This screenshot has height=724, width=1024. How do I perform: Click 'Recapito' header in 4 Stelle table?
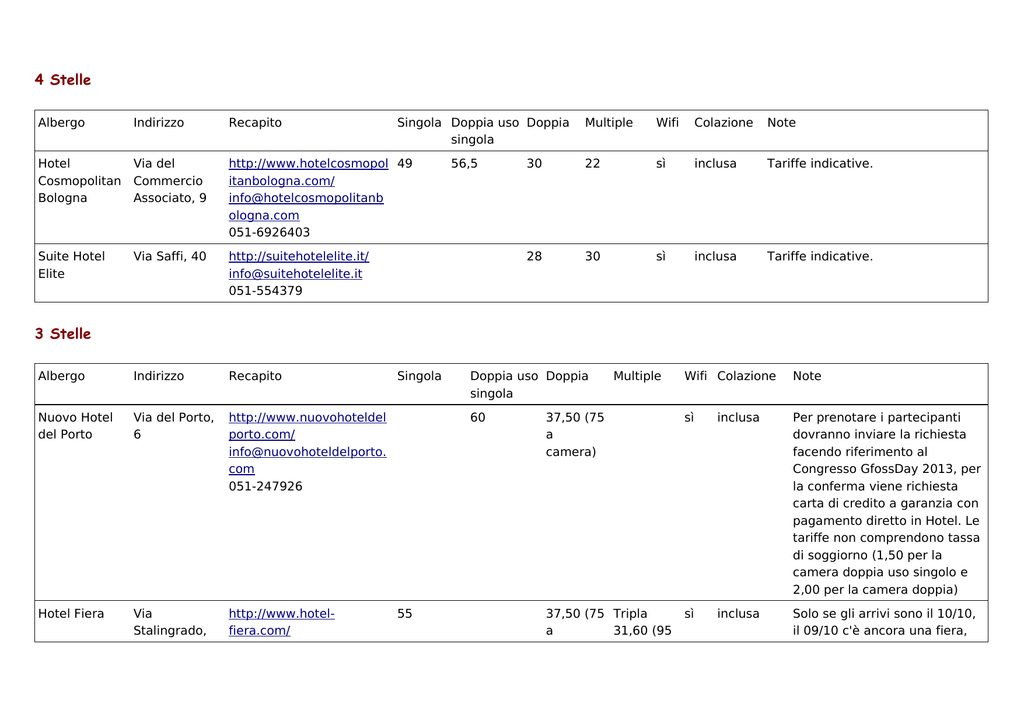[255, 123]
